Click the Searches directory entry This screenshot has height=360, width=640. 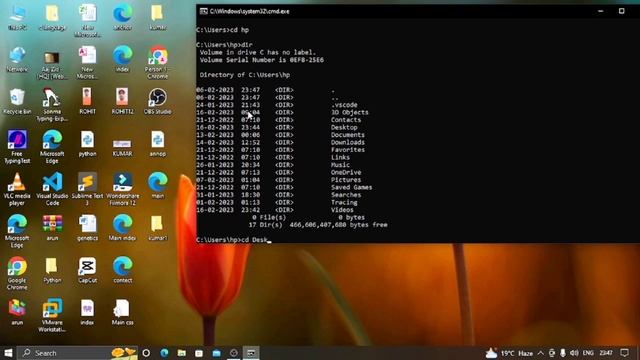click(x=346, y=195)
